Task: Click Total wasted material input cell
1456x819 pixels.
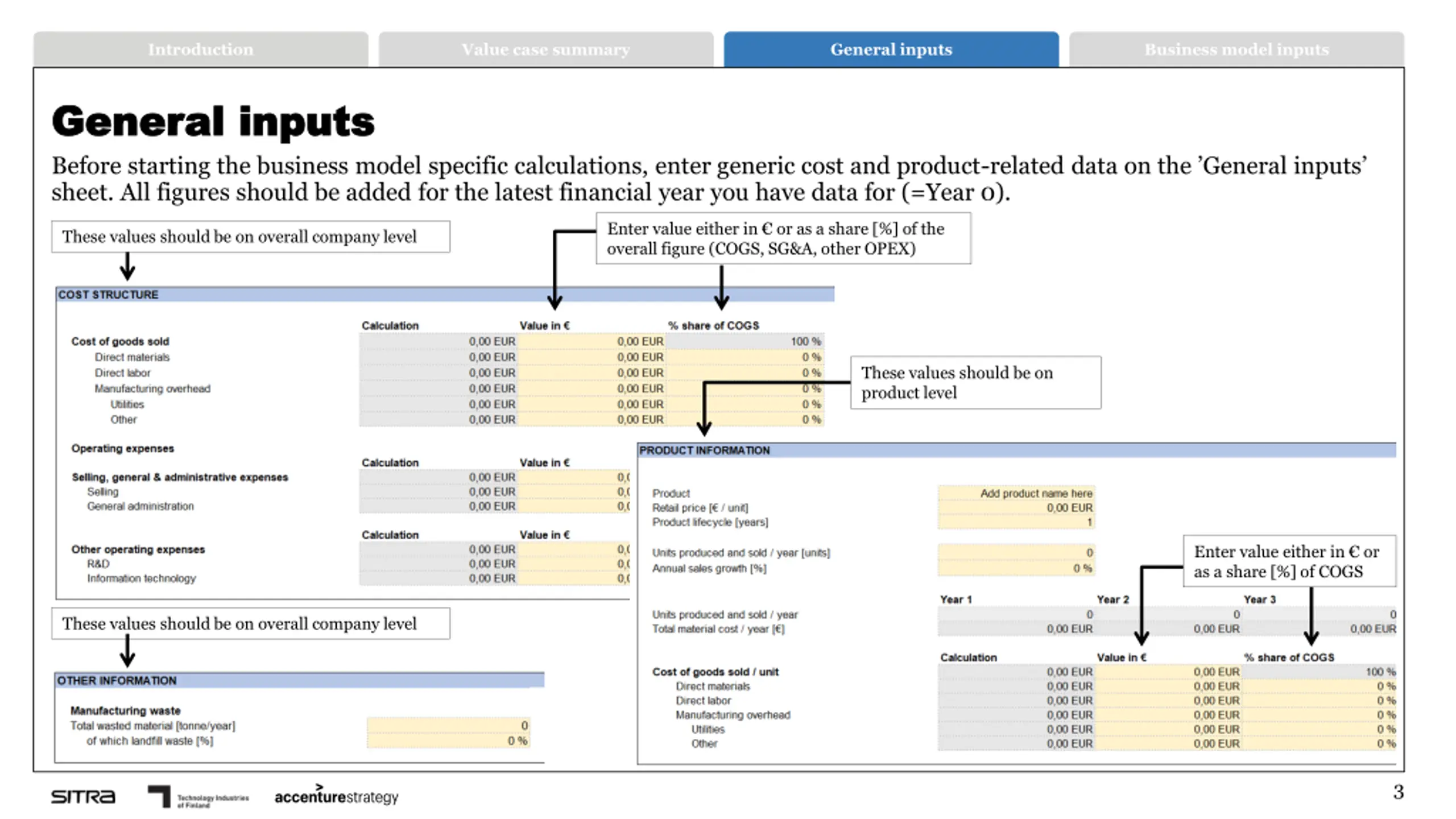Action: (x=448, y=725)
